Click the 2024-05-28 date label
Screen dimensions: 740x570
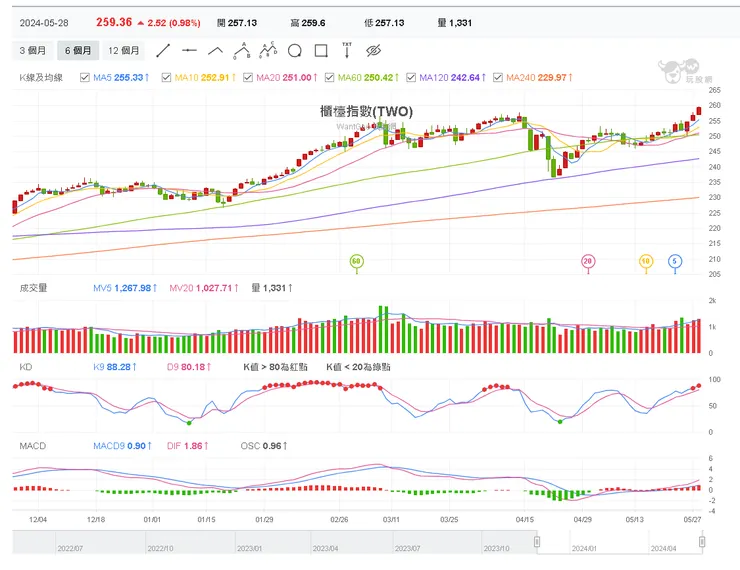[x=44, y=23]
